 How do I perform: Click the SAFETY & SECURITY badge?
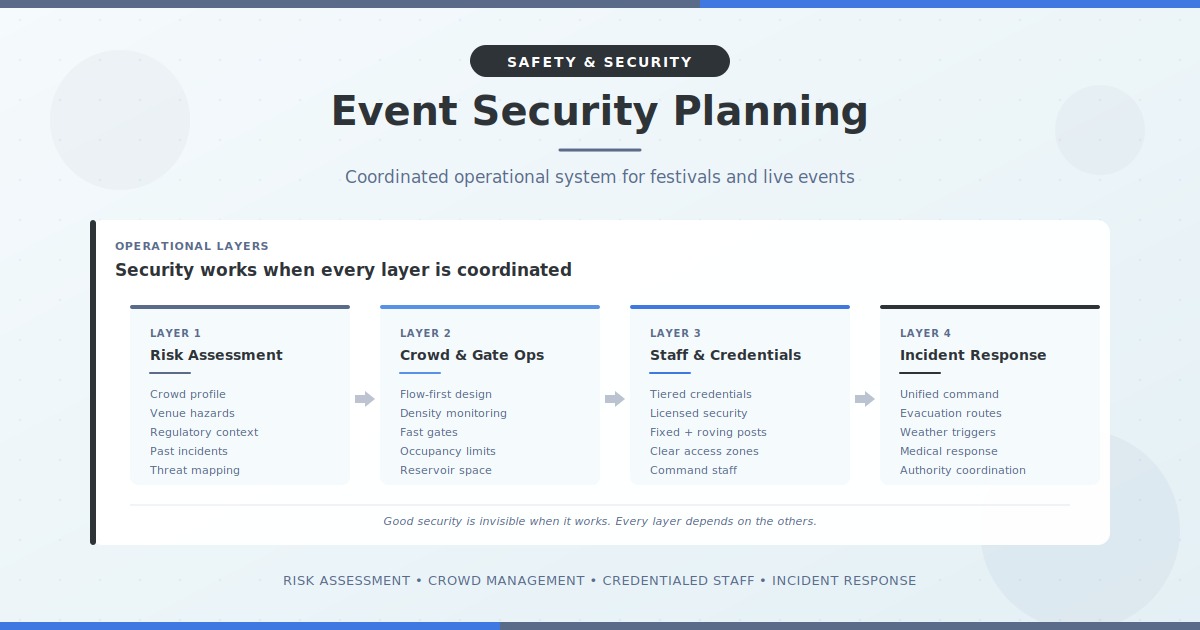(600, 61)
